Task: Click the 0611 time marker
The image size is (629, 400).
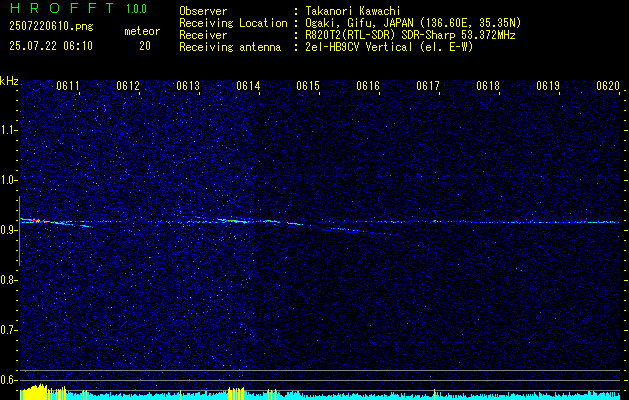Action: (68, 86)
